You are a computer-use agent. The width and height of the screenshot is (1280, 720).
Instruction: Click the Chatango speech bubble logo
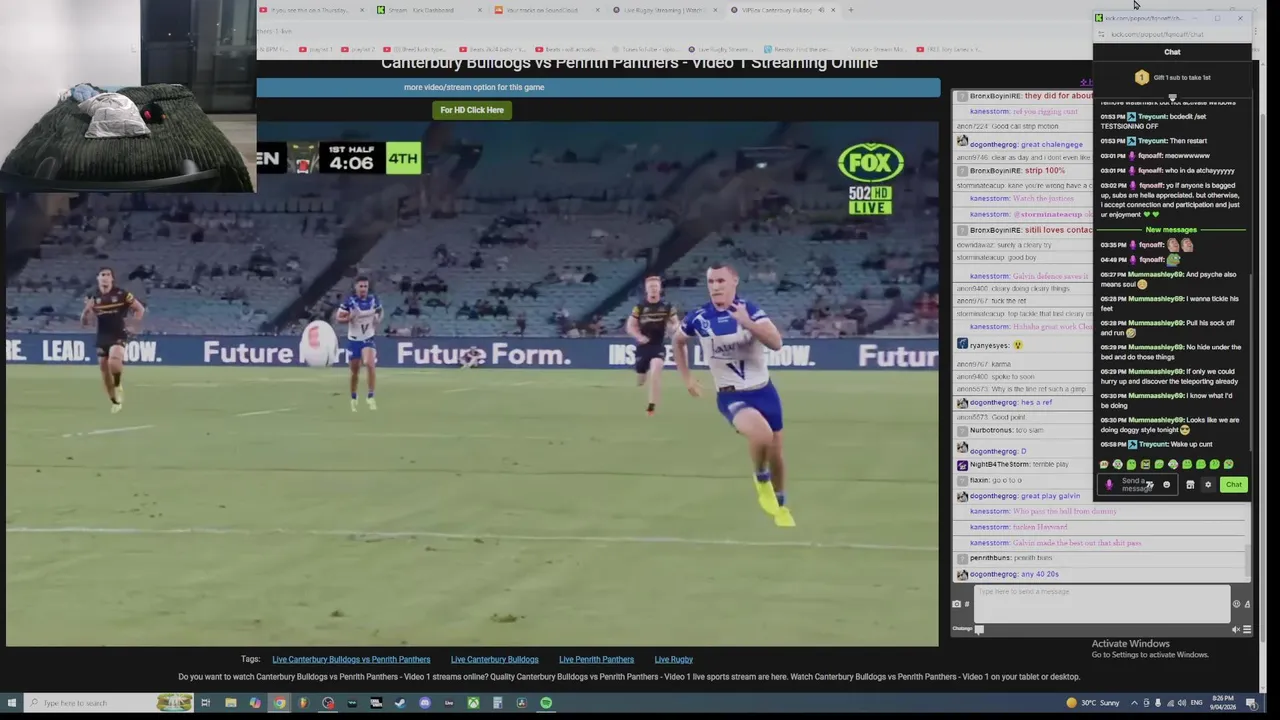(979, 629)
